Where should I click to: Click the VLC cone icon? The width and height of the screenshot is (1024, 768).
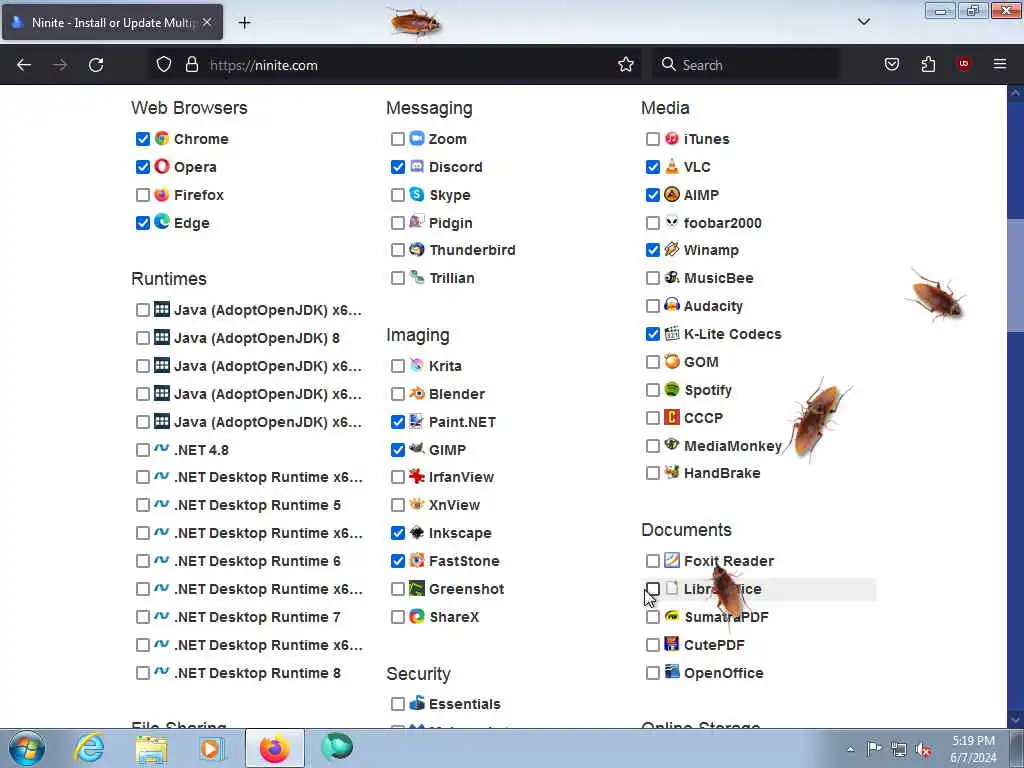(x=672, y=167)
